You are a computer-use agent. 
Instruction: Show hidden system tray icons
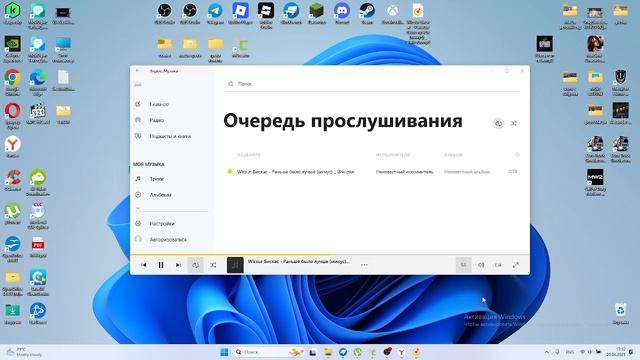pyautogui.click(x=547, y=352)
